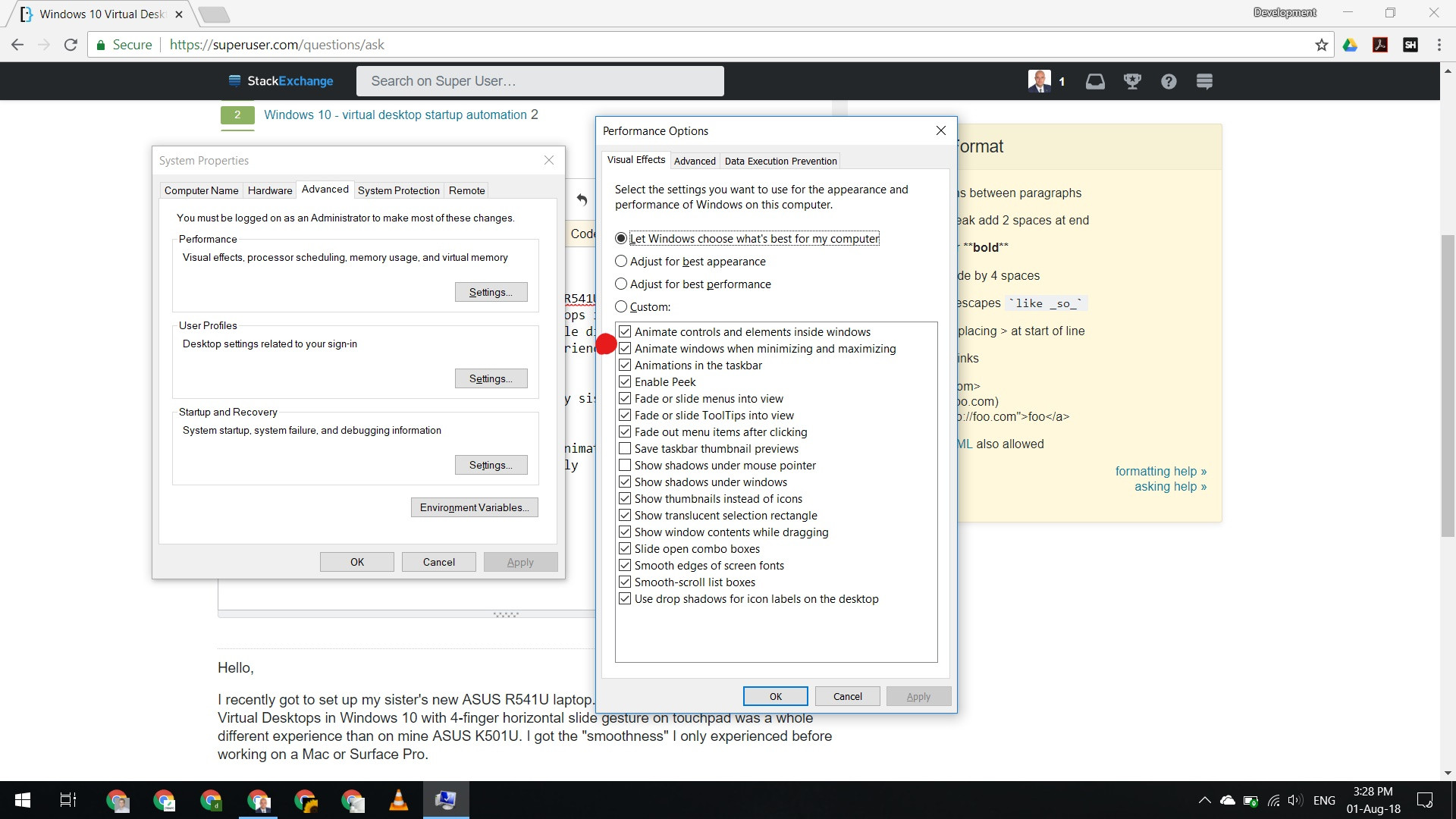
Task: Disable the Enable Peek checkbox
Action: (x=625, y=381)
